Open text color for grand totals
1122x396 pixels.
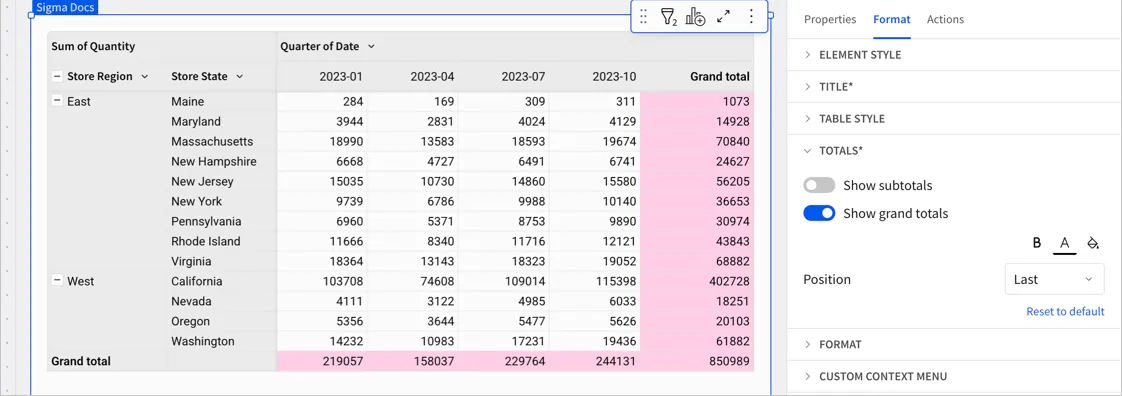point(1065,243)
